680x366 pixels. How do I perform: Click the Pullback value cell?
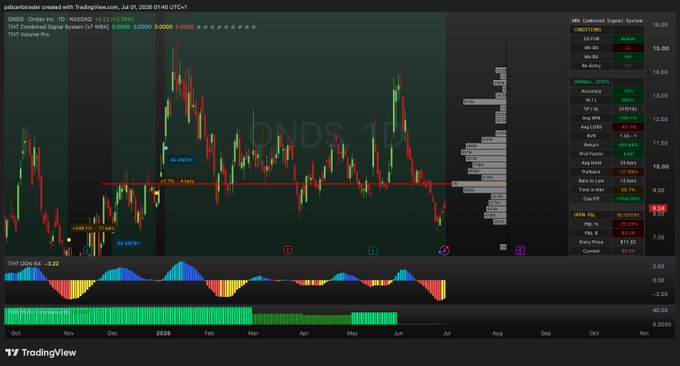click(628, 172)
